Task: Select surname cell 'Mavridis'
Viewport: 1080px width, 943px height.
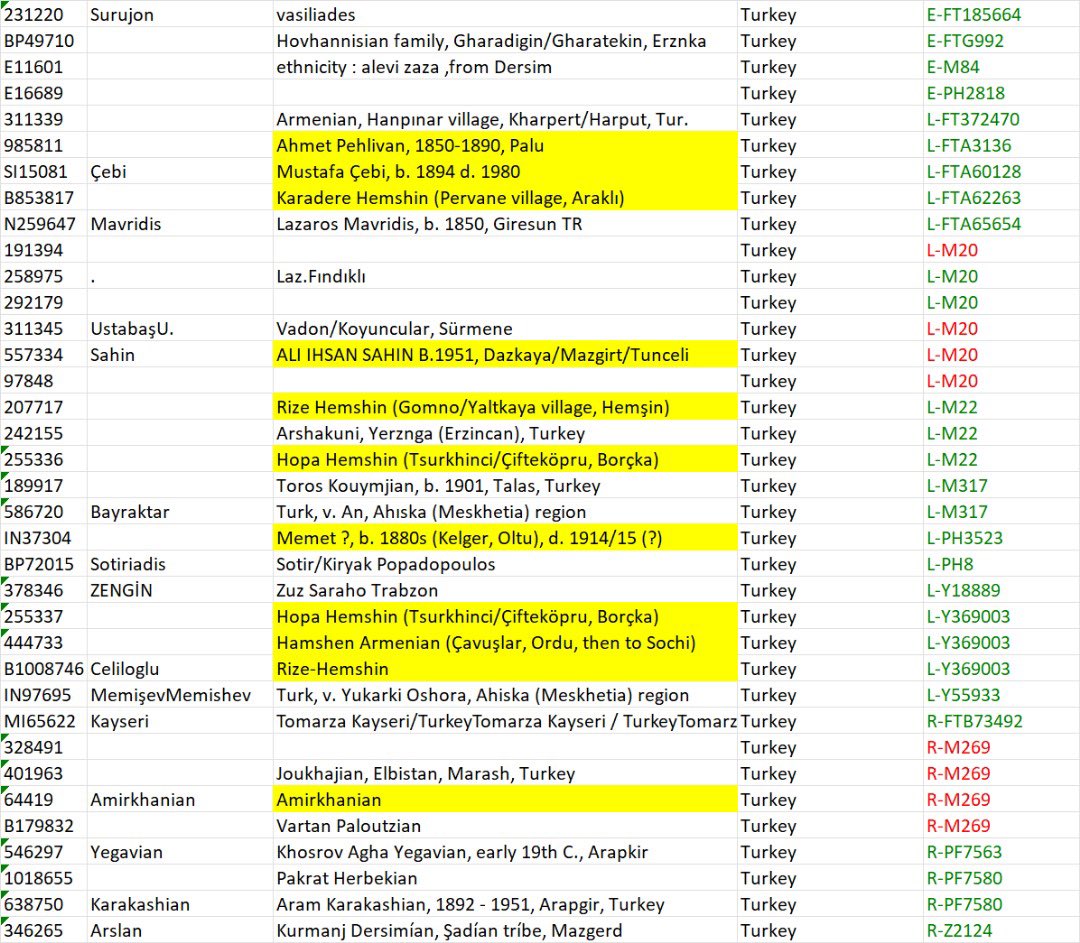Action: click(180, 224)
